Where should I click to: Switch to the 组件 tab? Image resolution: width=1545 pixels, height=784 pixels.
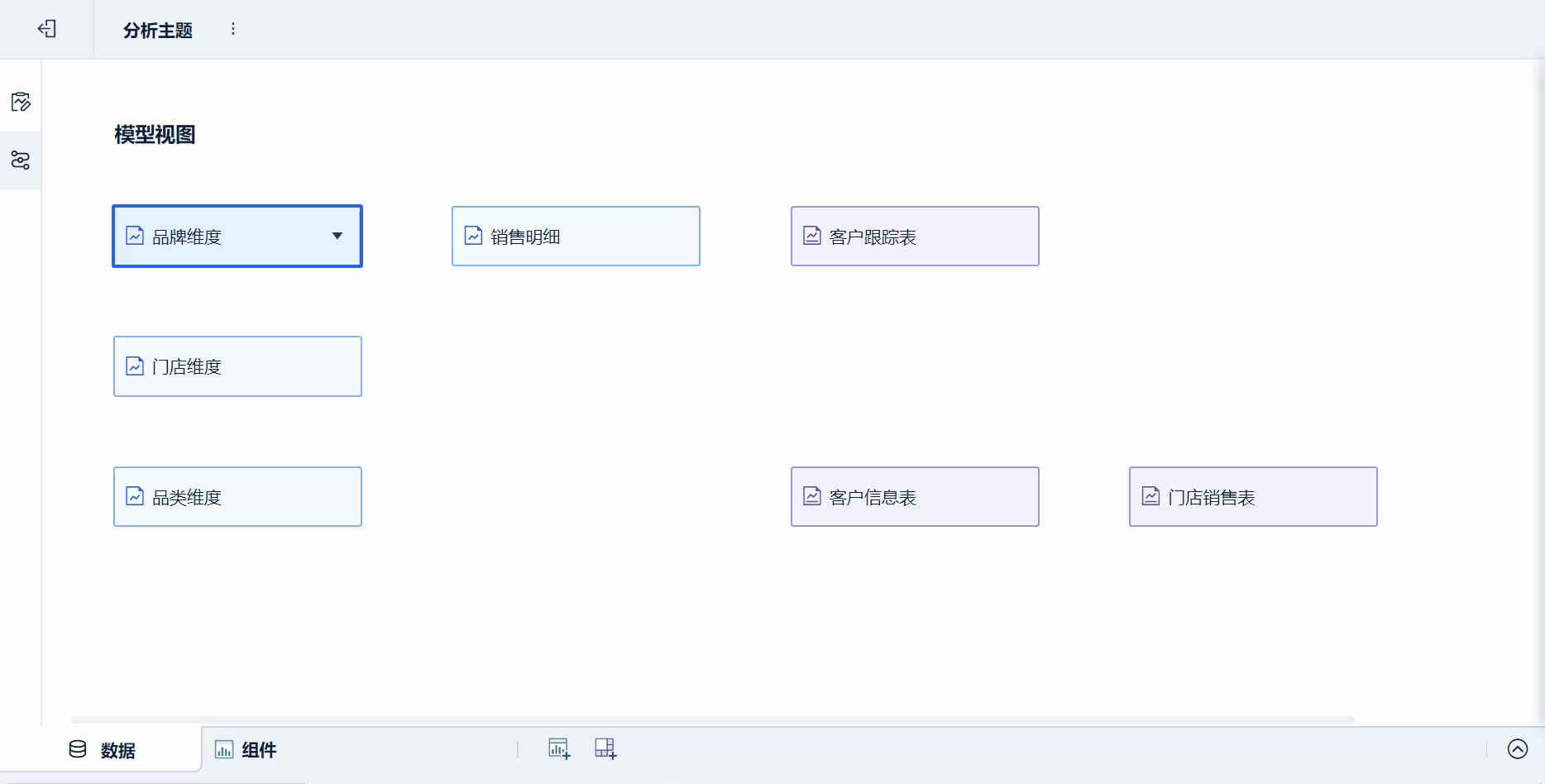pyautogui.click(x=246, y=750)
